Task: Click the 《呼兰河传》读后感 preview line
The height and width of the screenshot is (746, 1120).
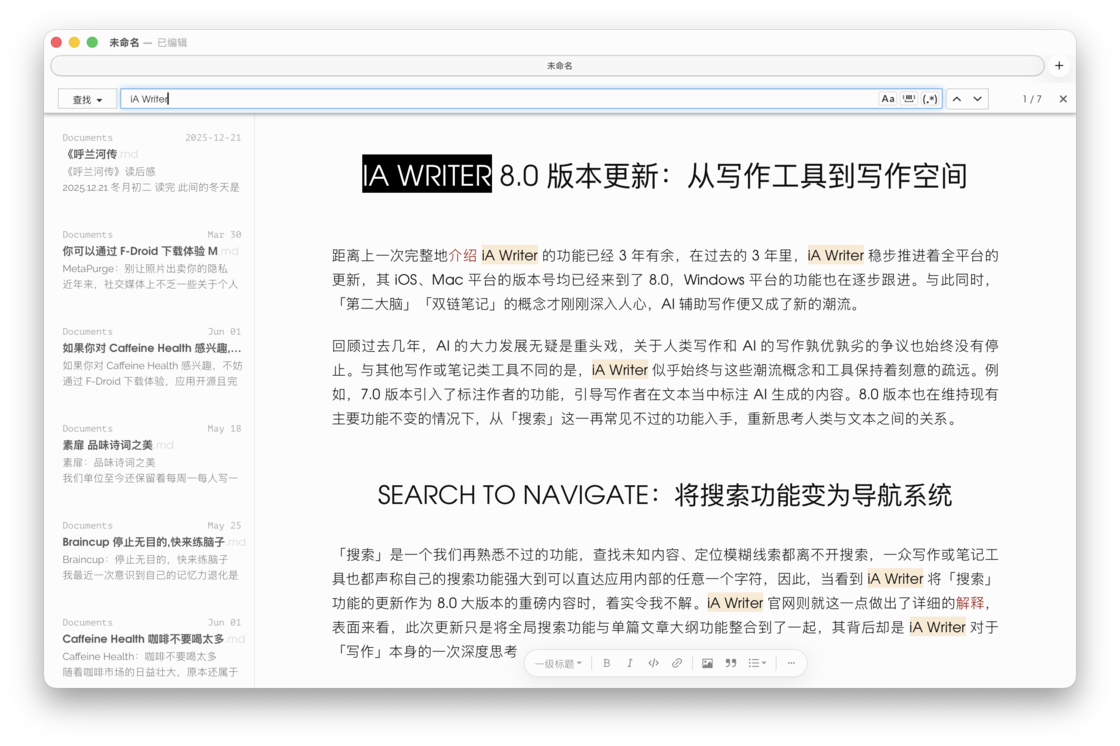Action: tap(109, 171)
